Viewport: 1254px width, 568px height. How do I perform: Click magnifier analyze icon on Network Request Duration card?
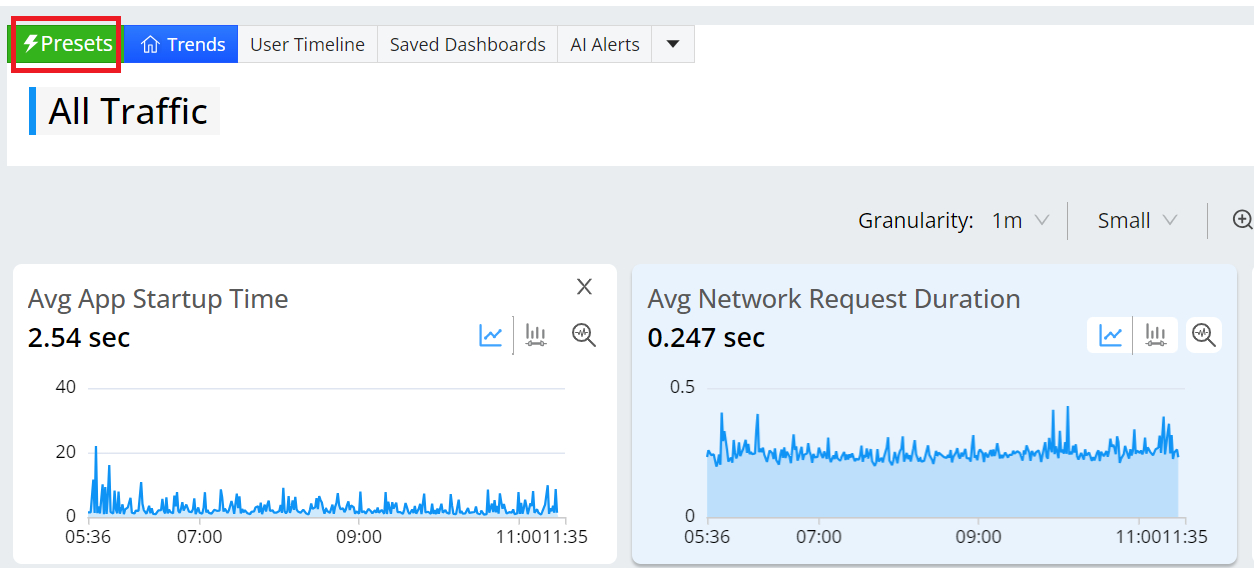pos(1204,335)
